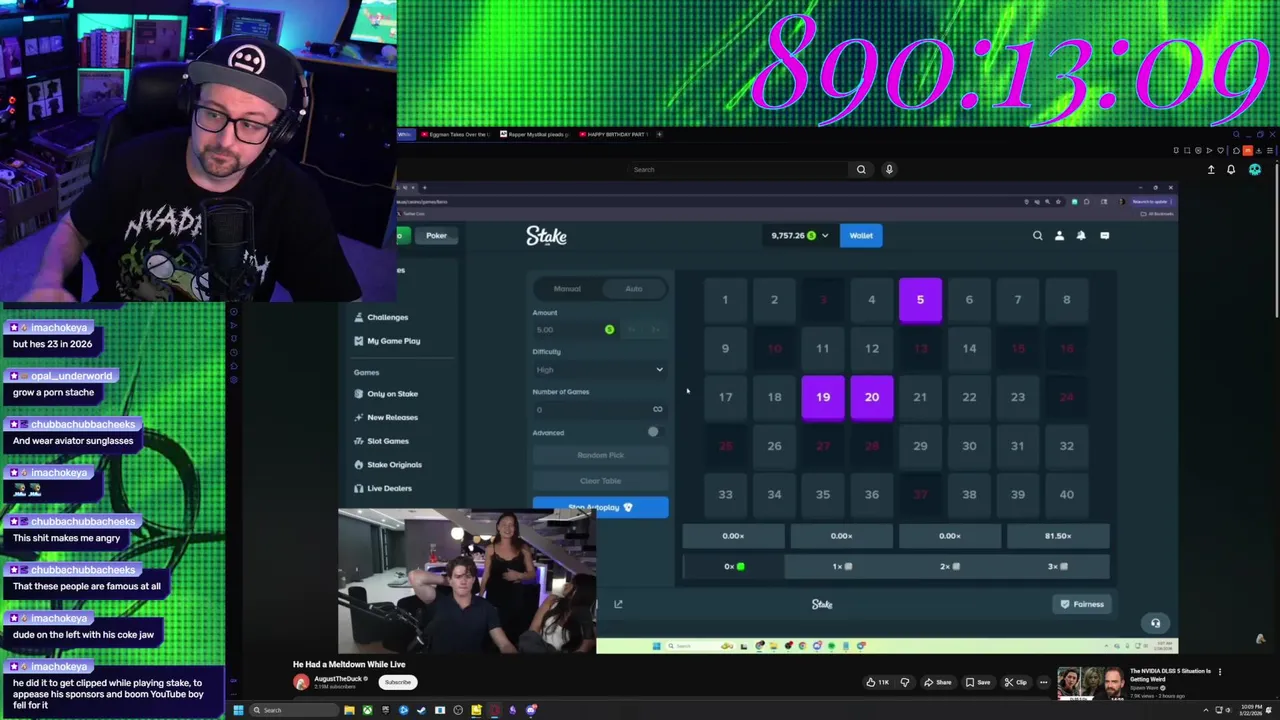The height and width of the screenshot is (720, 1280).
Task: Open the Difficulty High dropdown
Action: [600, 370]
